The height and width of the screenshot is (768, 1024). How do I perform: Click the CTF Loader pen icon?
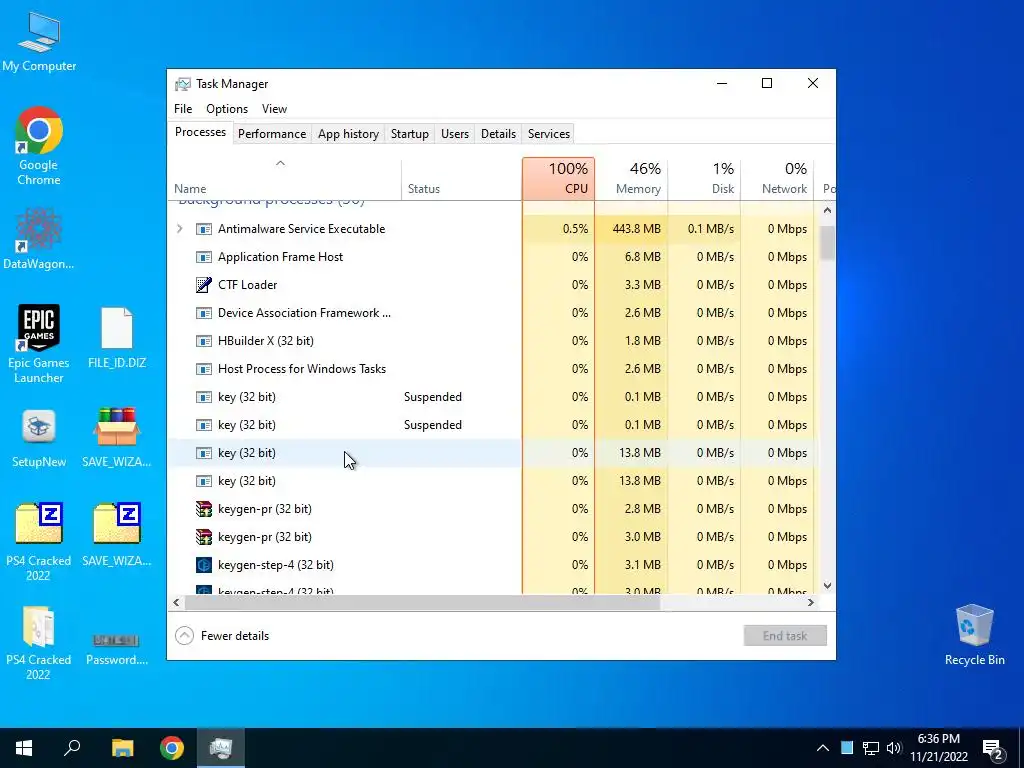(204, 285)
